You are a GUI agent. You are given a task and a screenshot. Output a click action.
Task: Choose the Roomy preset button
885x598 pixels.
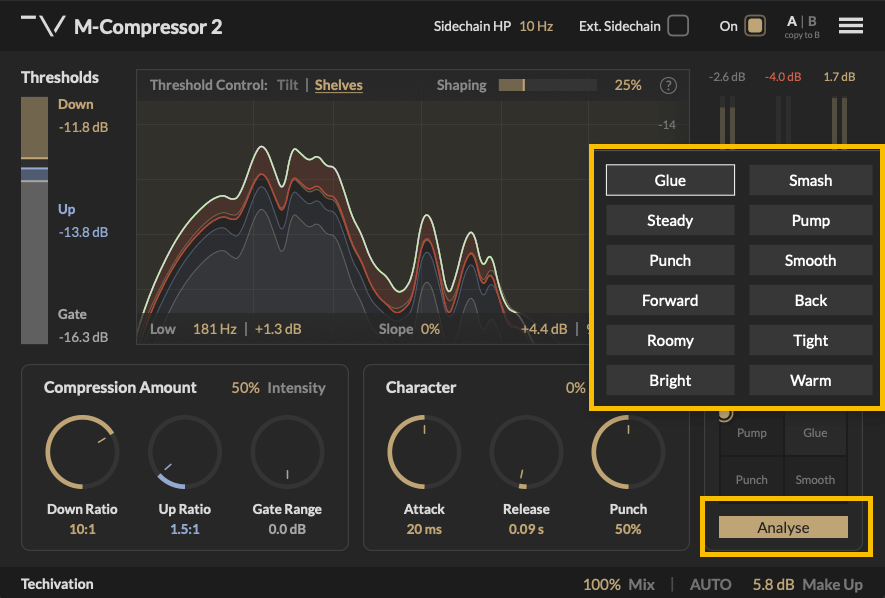(670, 340)
